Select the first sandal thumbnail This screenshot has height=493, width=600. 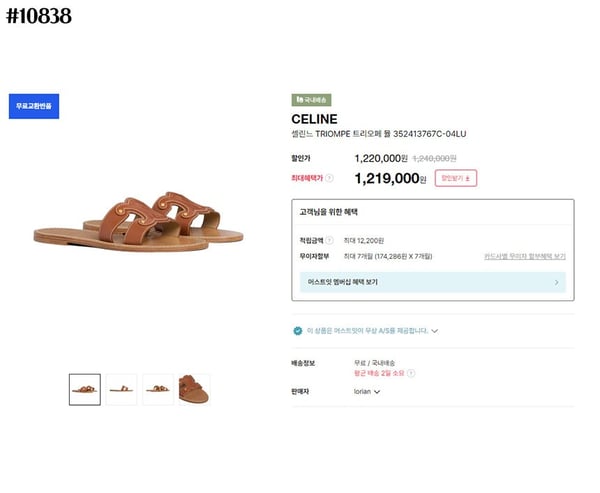(84, 388)
